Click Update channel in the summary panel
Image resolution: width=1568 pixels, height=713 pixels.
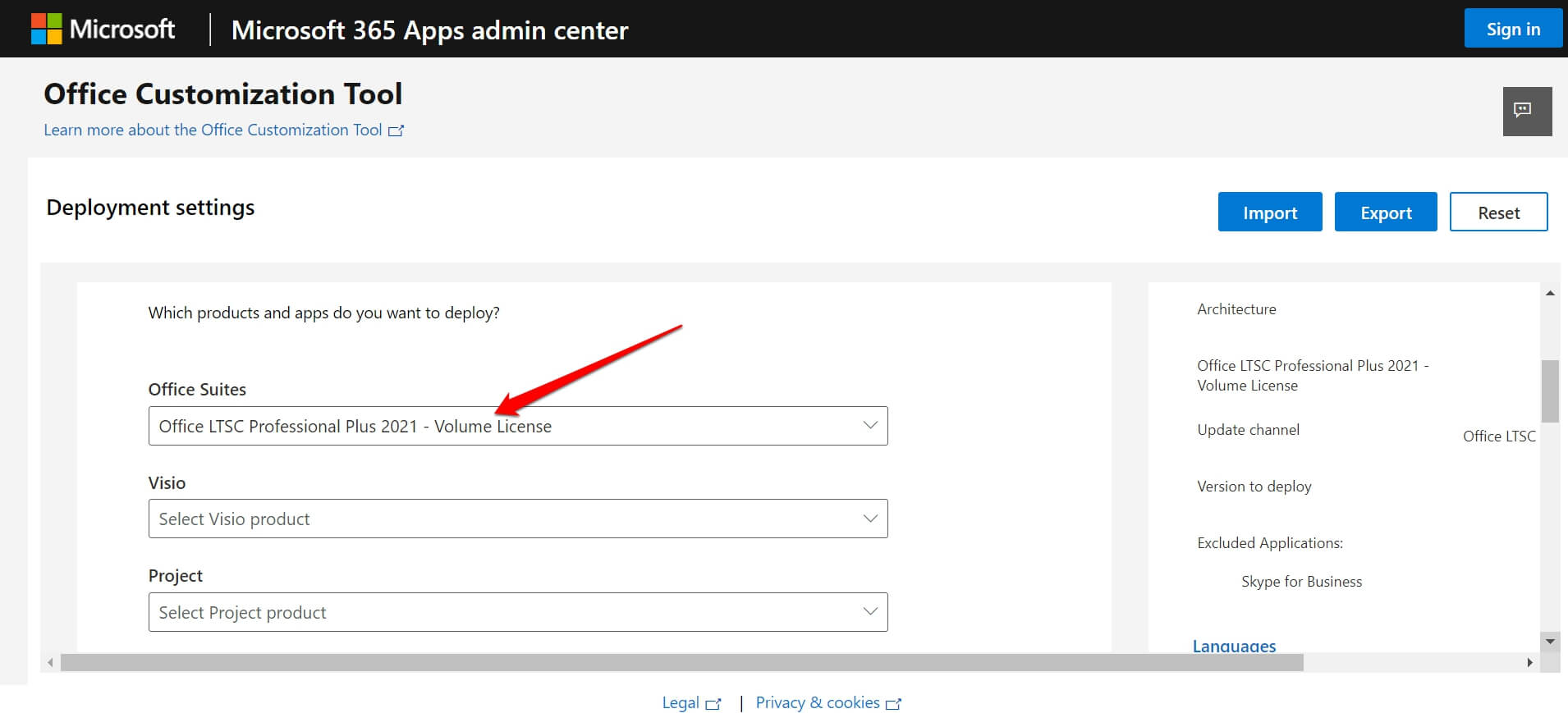(1248, 430)
